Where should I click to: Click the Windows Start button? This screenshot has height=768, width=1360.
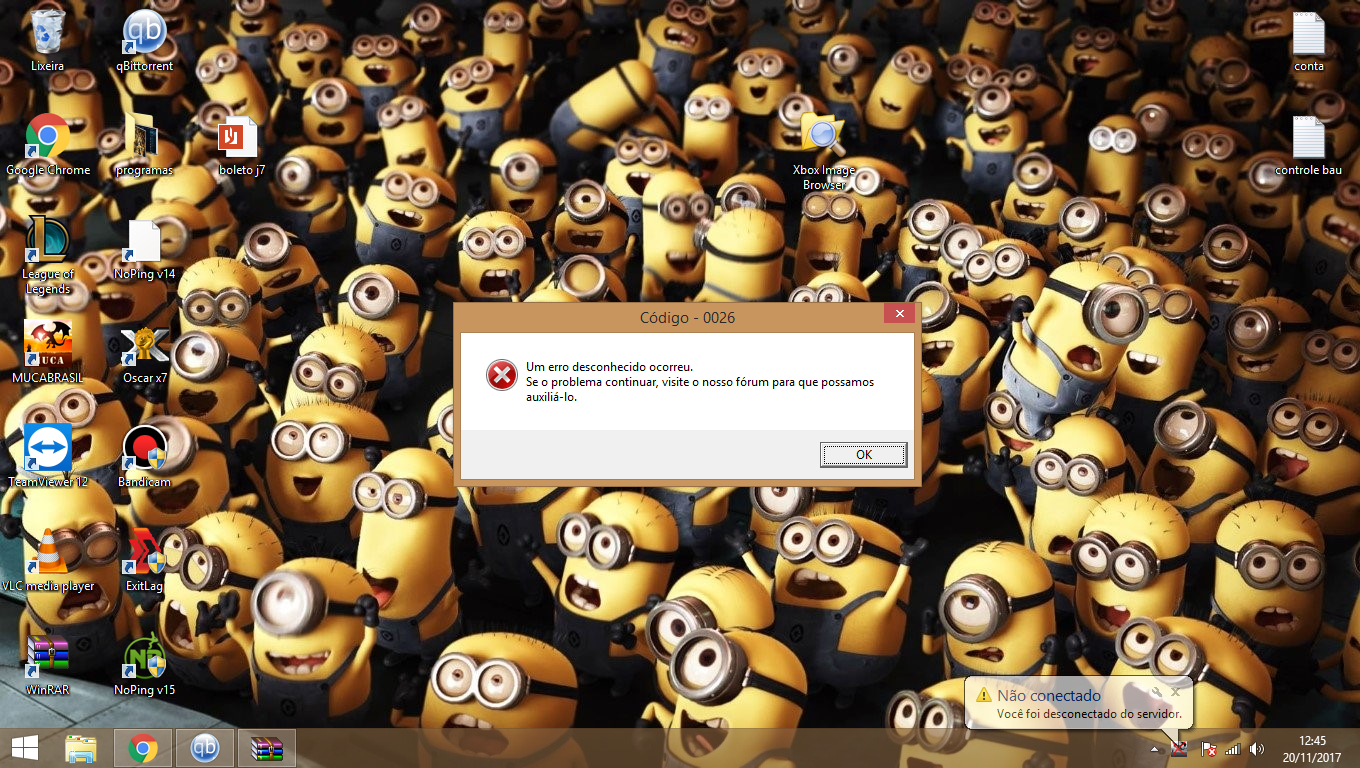24,748
